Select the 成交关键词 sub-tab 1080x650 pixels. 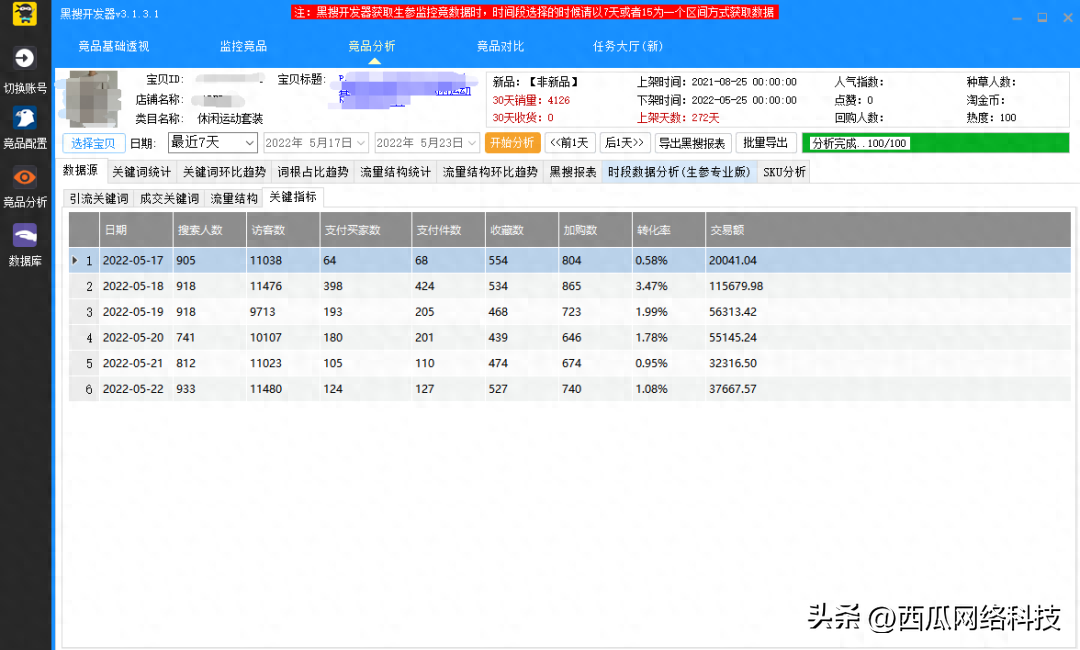(x=169, y=198)
